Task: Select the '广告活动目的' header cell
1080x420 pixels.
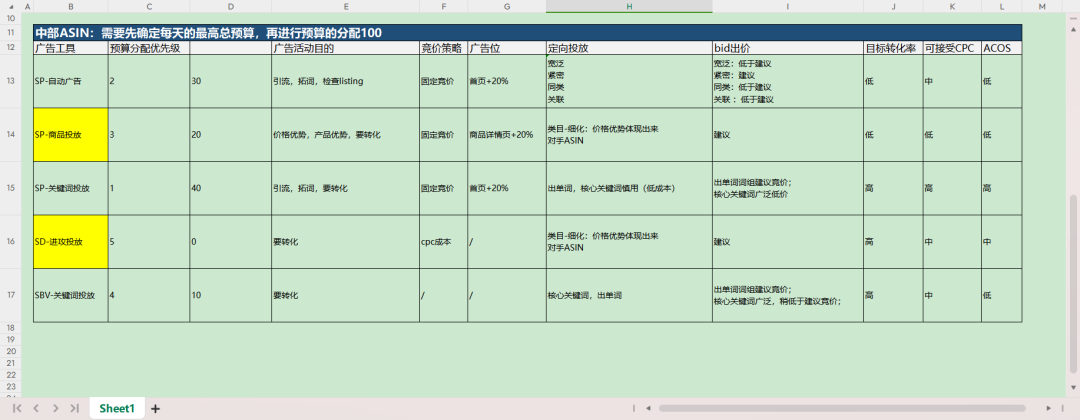Action: (x=346, y=48)
